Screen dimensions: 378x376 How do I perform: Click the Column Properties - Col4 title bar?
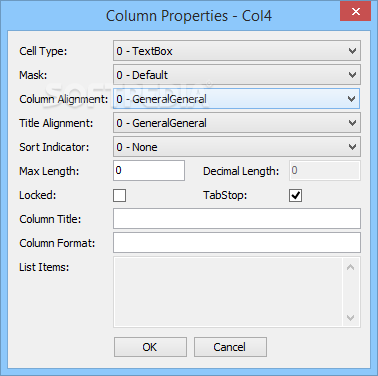(x=189, y=16)
